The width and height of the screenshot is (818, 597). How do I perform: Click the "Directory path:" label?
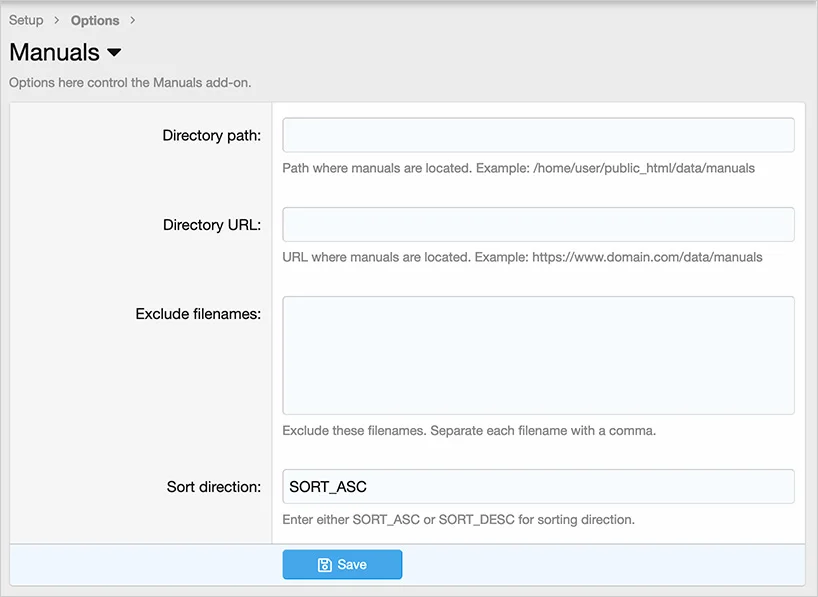pos(211,136)
